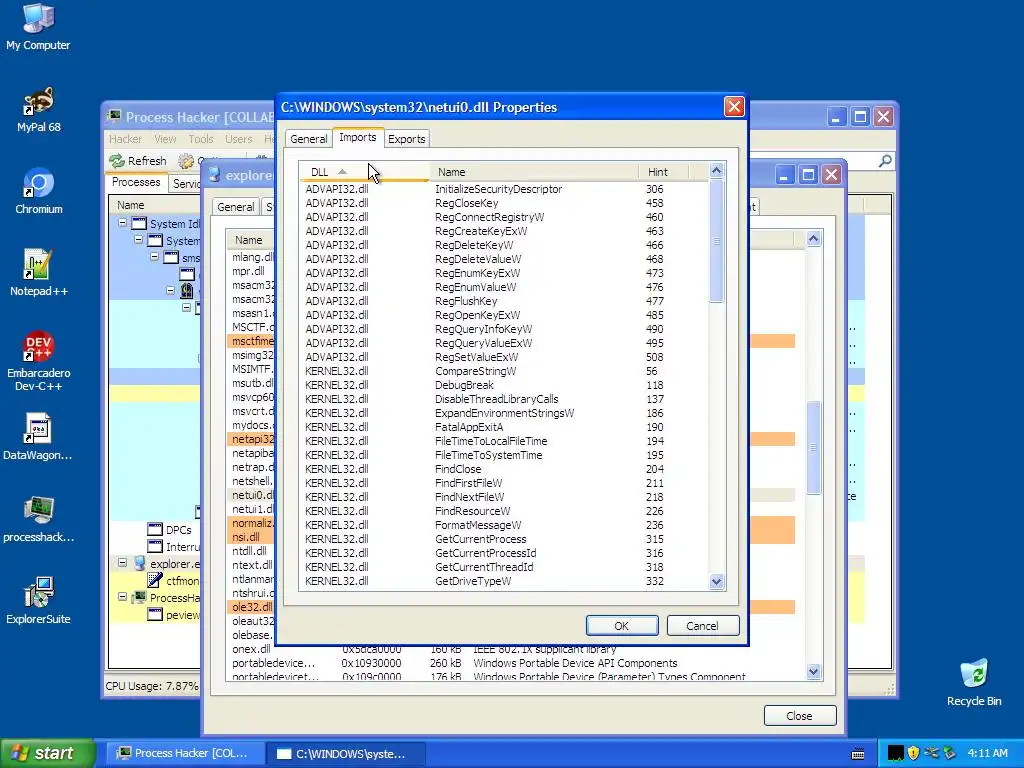Sort imports by DLL column header

tap(364, 172)
